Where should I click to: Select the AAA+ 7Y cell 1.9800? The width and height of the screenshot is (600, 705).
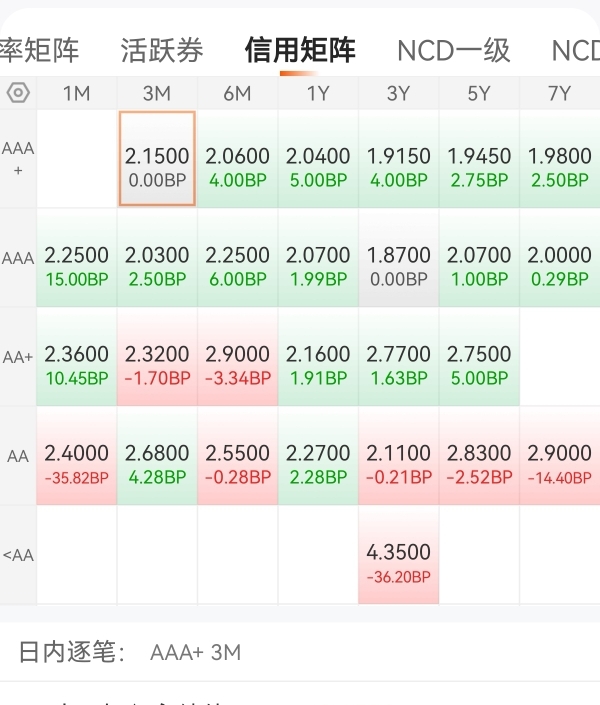(x=559, y=159)
